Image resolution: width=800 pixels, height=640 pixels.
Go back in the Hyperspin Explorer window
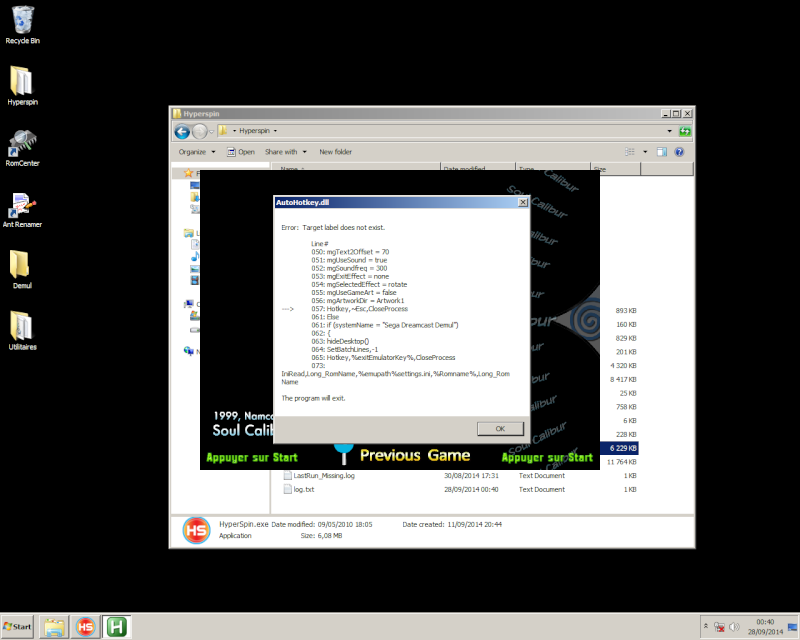(182, 132)
